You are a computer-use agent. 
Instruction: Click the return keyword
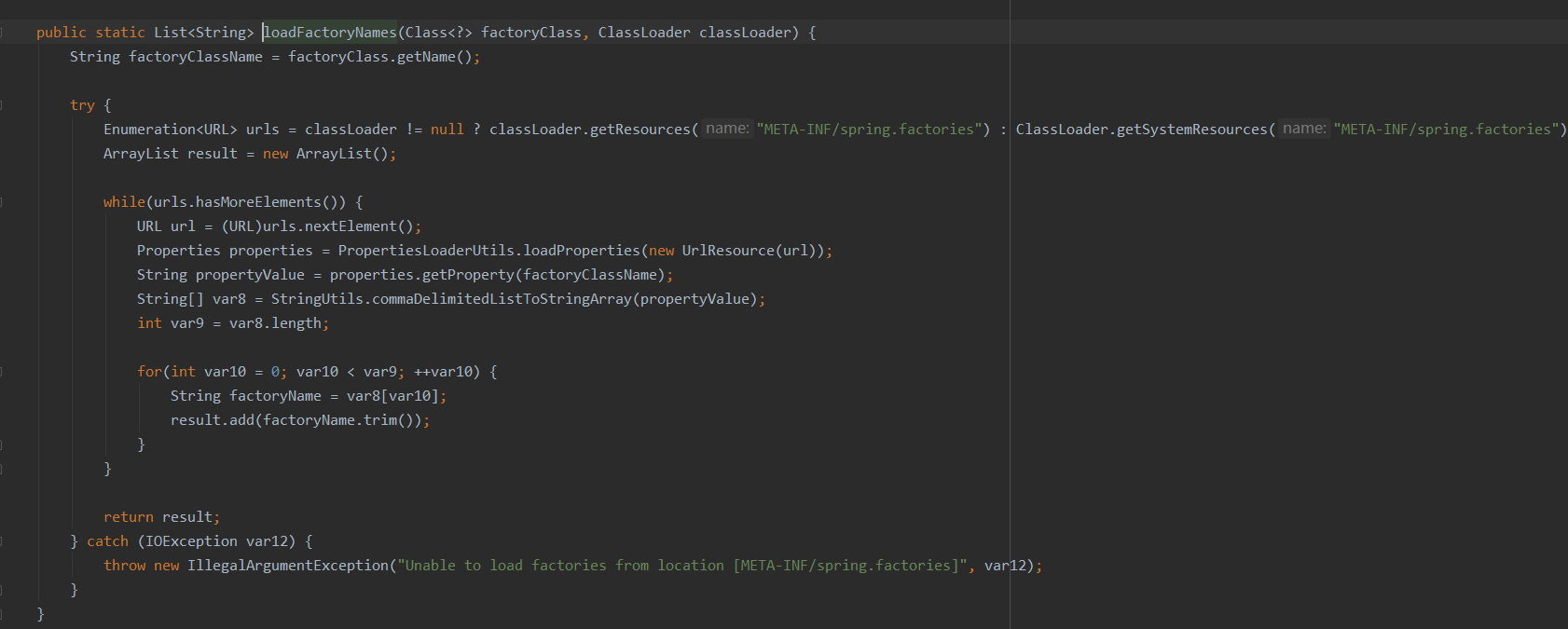point(129,517)
